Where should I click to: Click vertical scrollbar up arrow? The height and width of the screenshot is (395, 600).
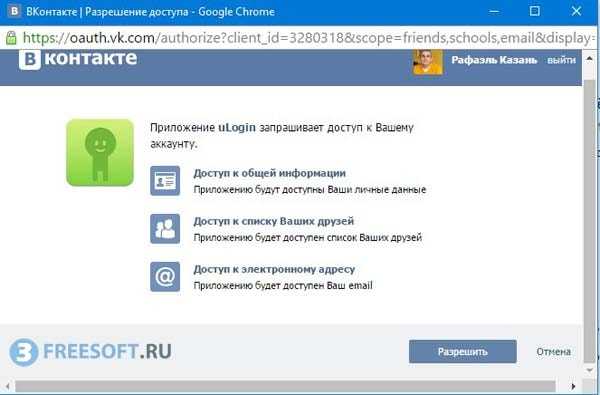pyautogui.click(x=589, y=59)
